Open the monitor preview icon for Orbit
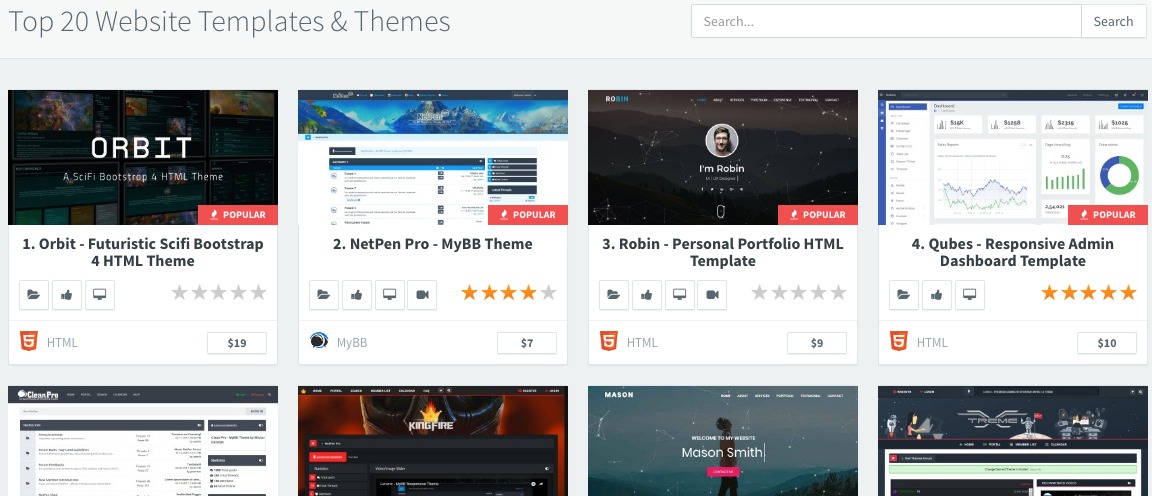 coord(100,295)
